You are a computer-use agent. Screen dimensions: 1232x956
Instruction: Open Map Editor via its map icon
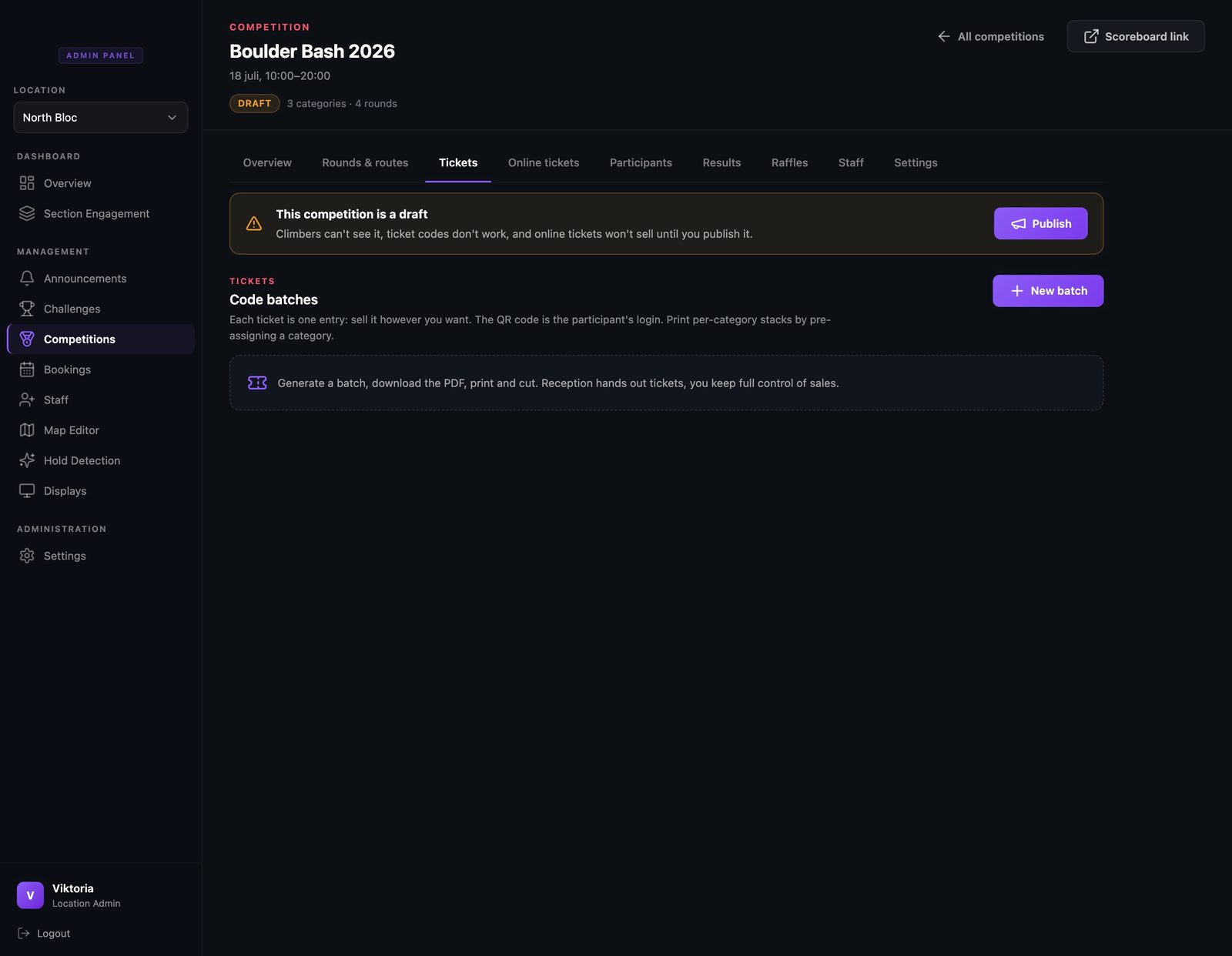[27, 430]
